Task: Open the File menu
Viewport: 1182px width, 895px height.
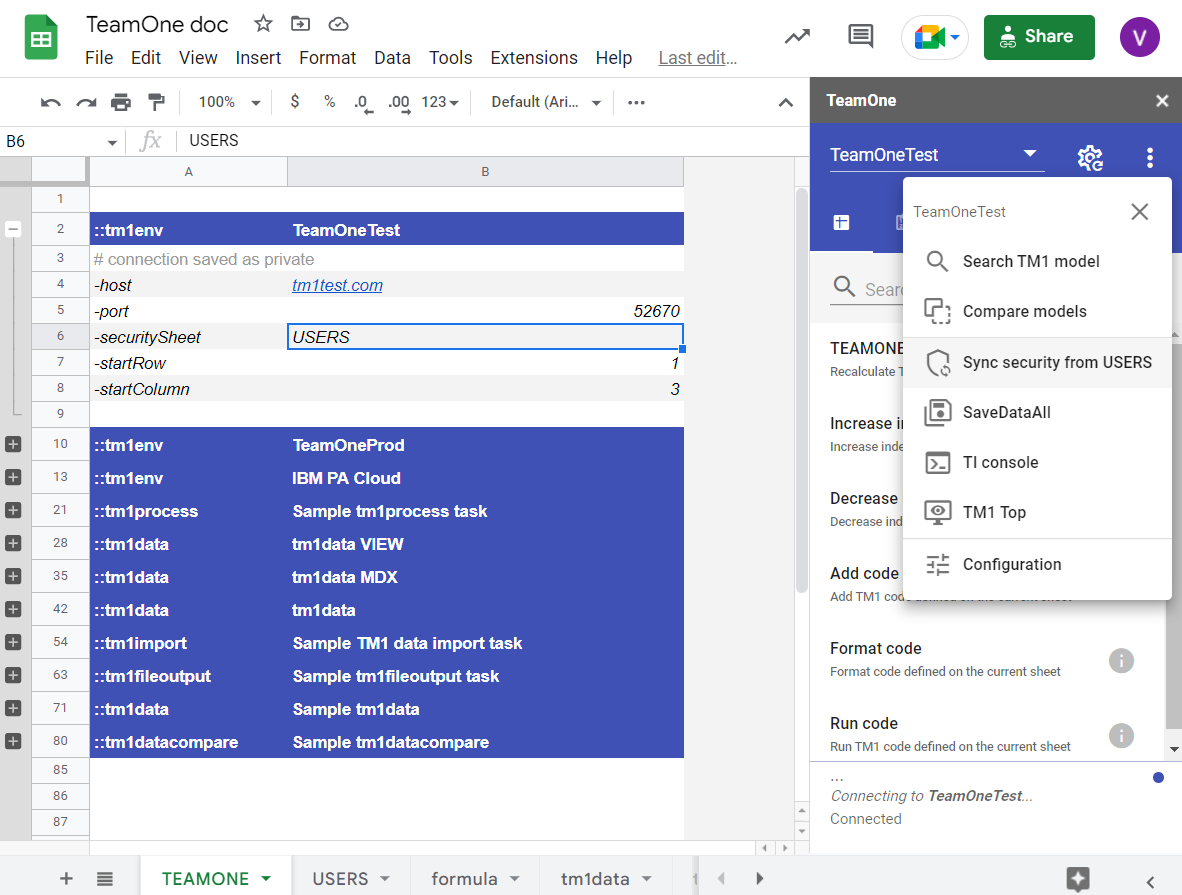Action: click(99, 58)
